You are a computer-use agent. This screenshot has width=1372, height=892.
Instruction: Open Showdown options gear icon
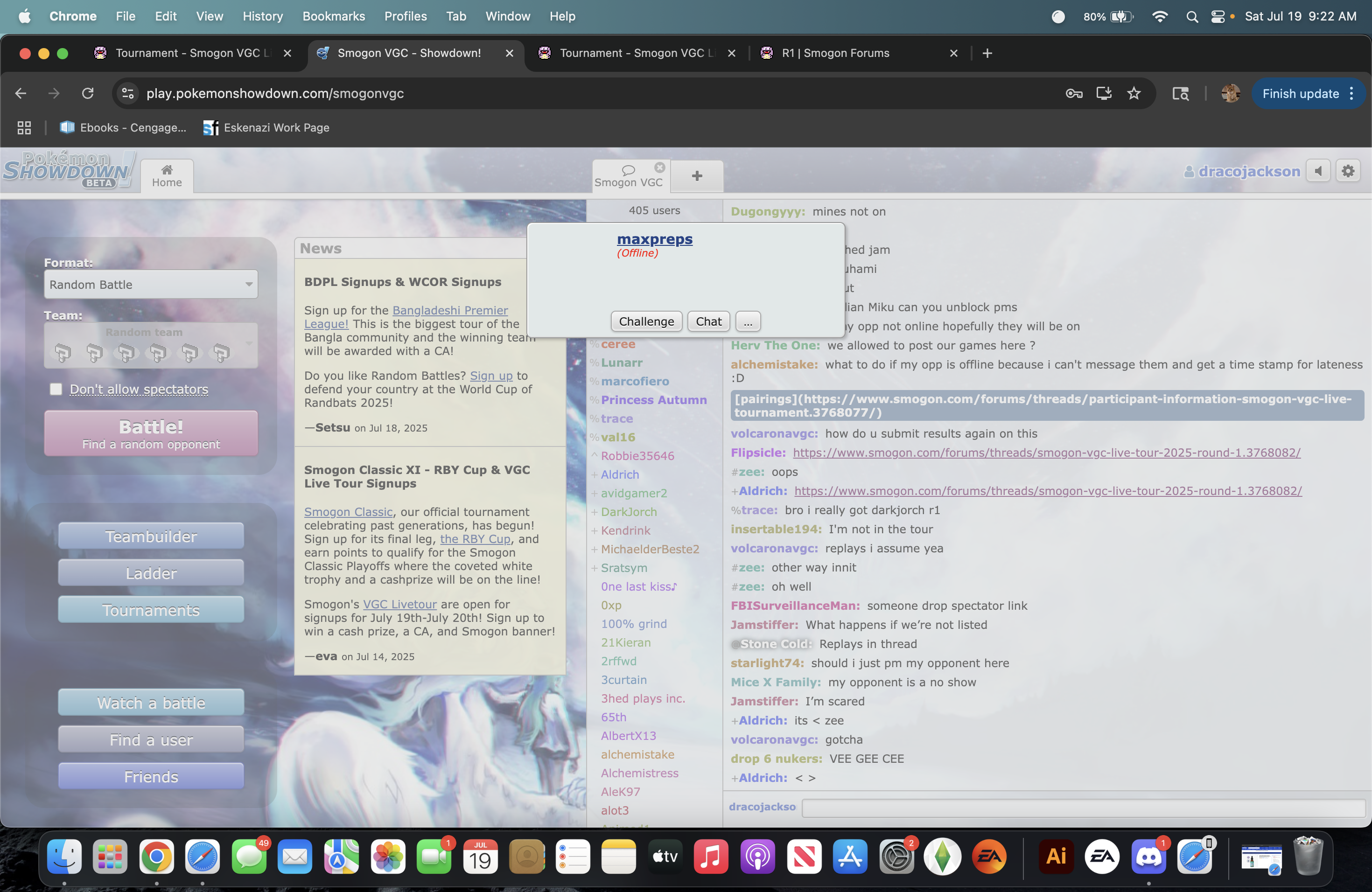pos(1348,171)
